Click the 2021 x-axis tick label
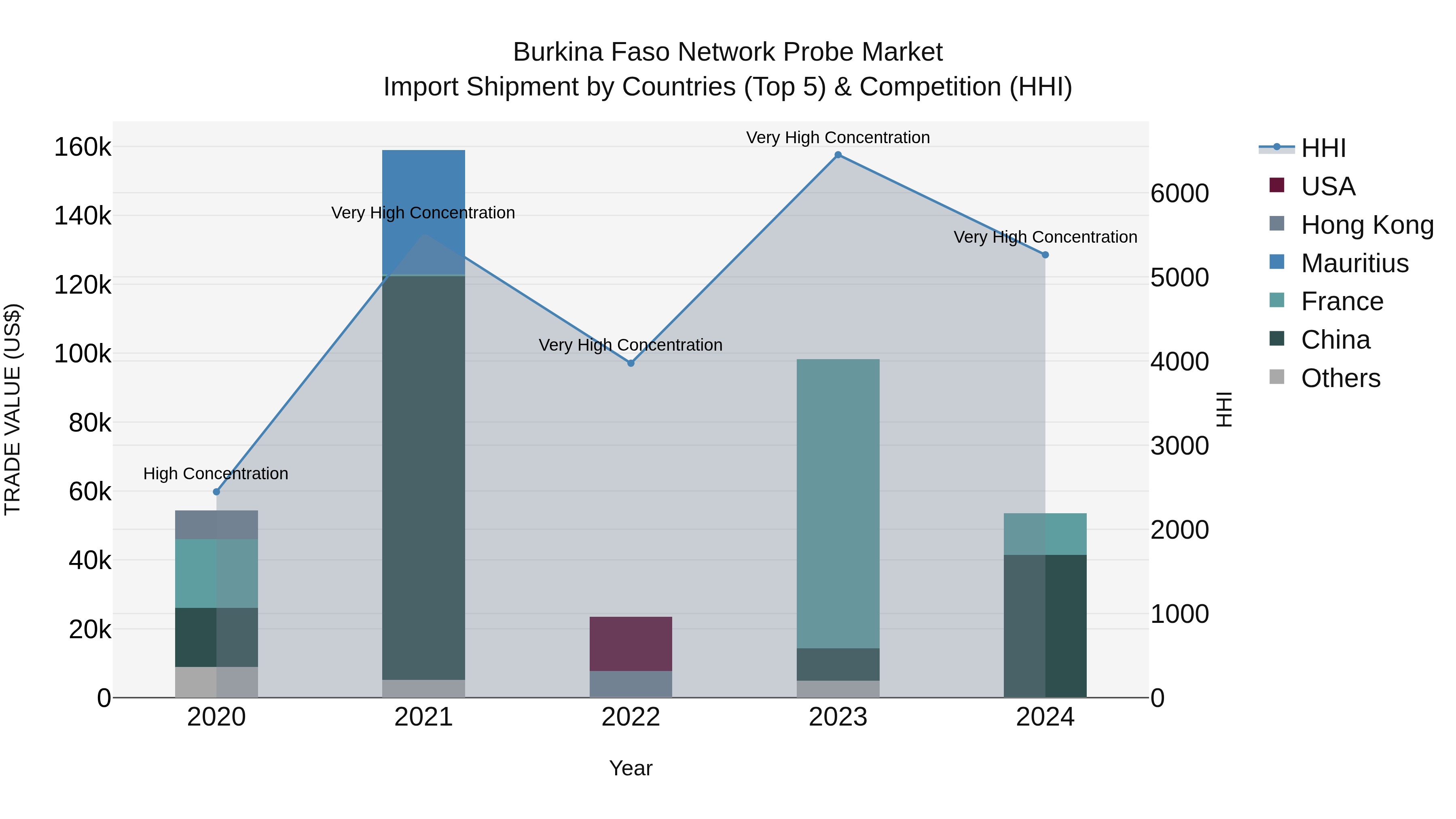 [423, 717]
